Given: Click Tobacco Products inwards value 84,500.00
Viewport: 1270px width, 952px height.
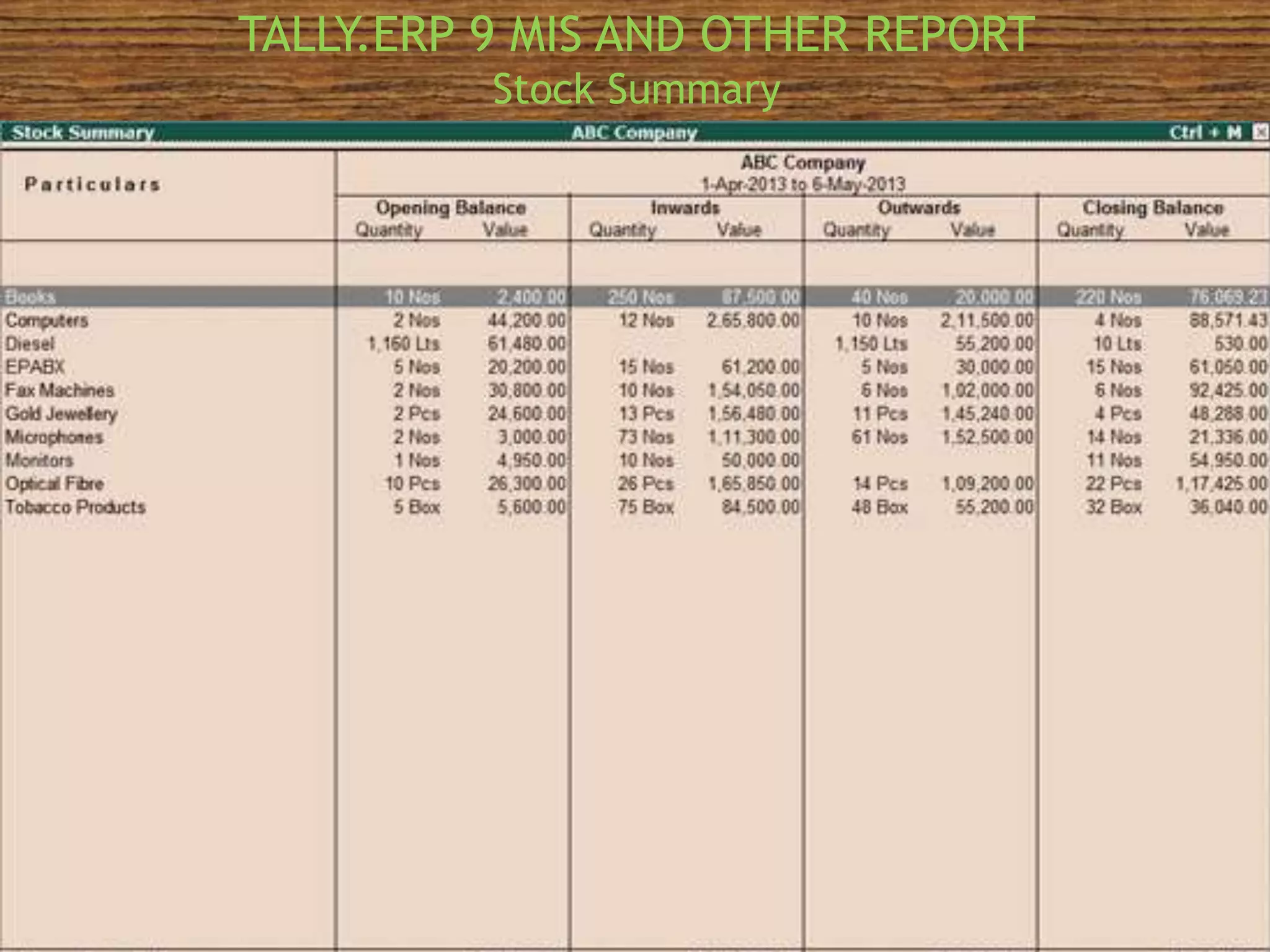Looking at the screenshot, I should click(x=761, y=507).
